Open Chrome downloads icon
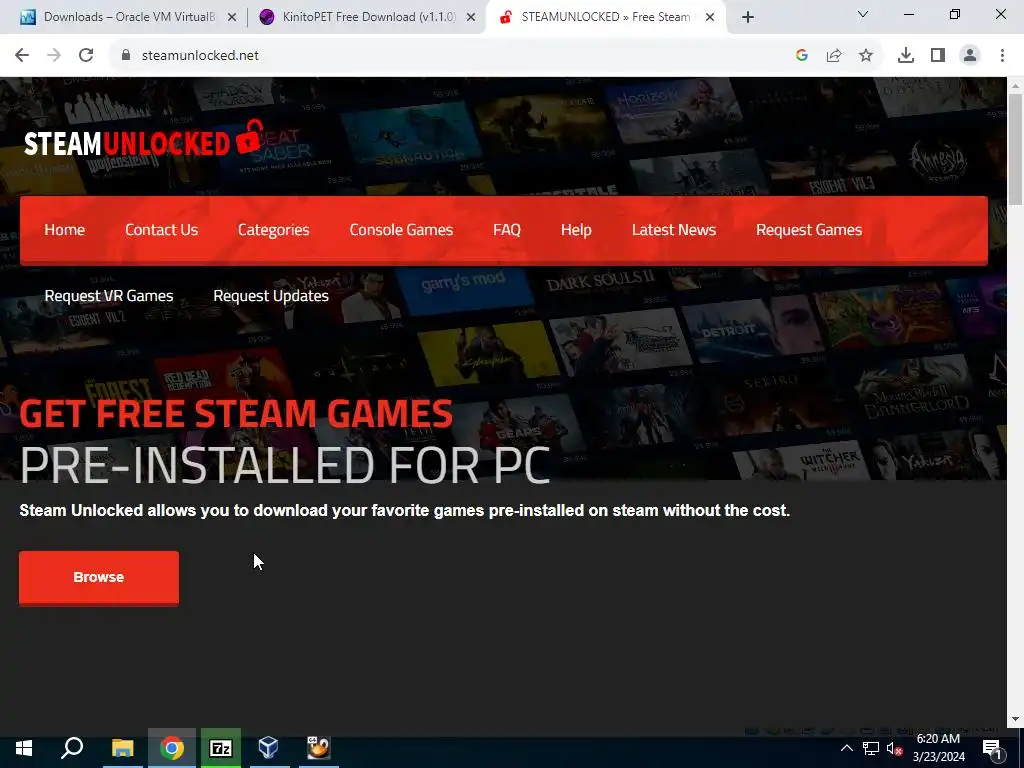 906,56
